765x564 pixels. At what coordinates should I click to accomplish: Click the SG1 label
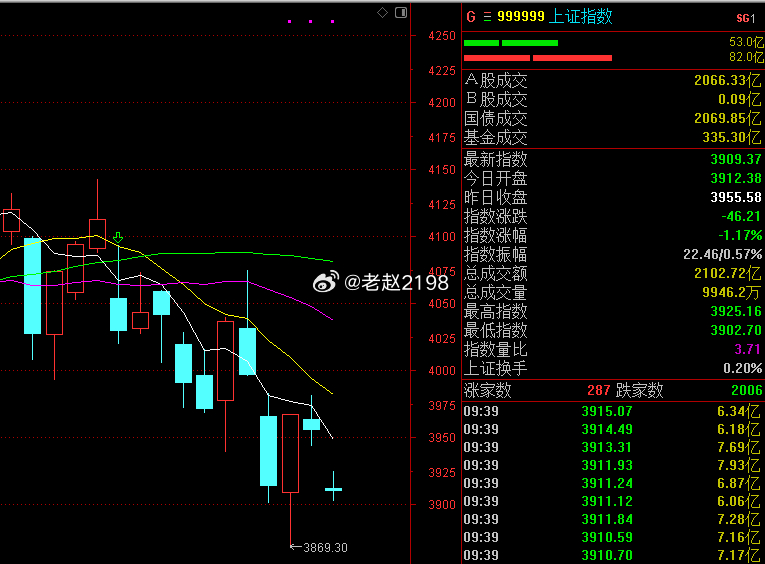[745, 19]
